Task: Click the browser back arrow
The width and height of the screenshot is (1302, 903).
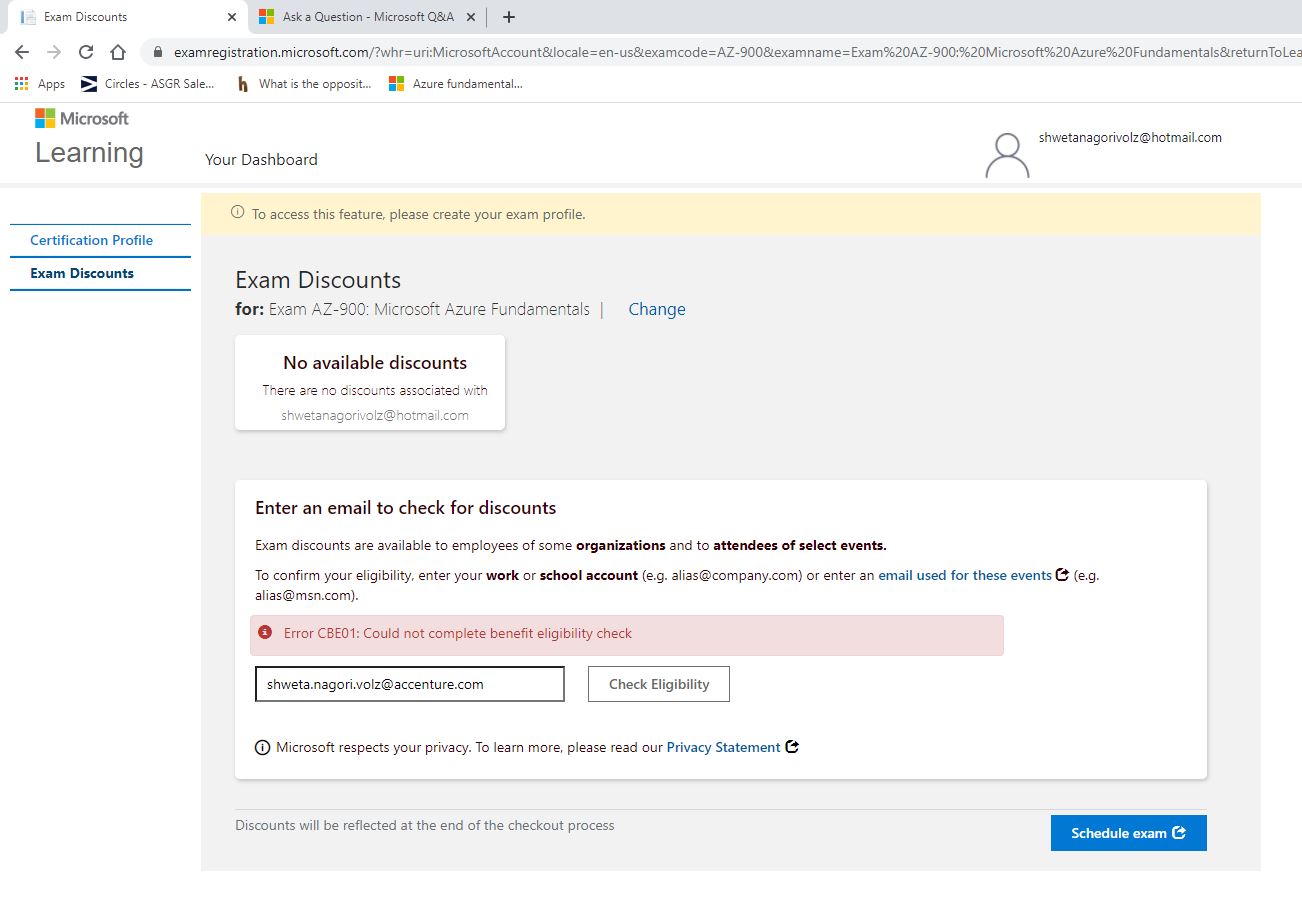Action: (x=22, y=52)
